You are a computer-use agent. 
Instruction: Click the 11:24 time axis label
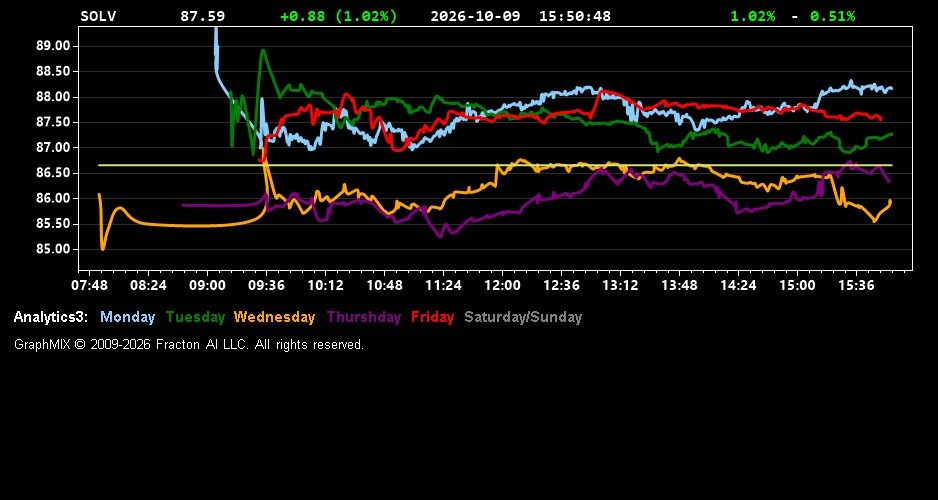coord(443,285)
